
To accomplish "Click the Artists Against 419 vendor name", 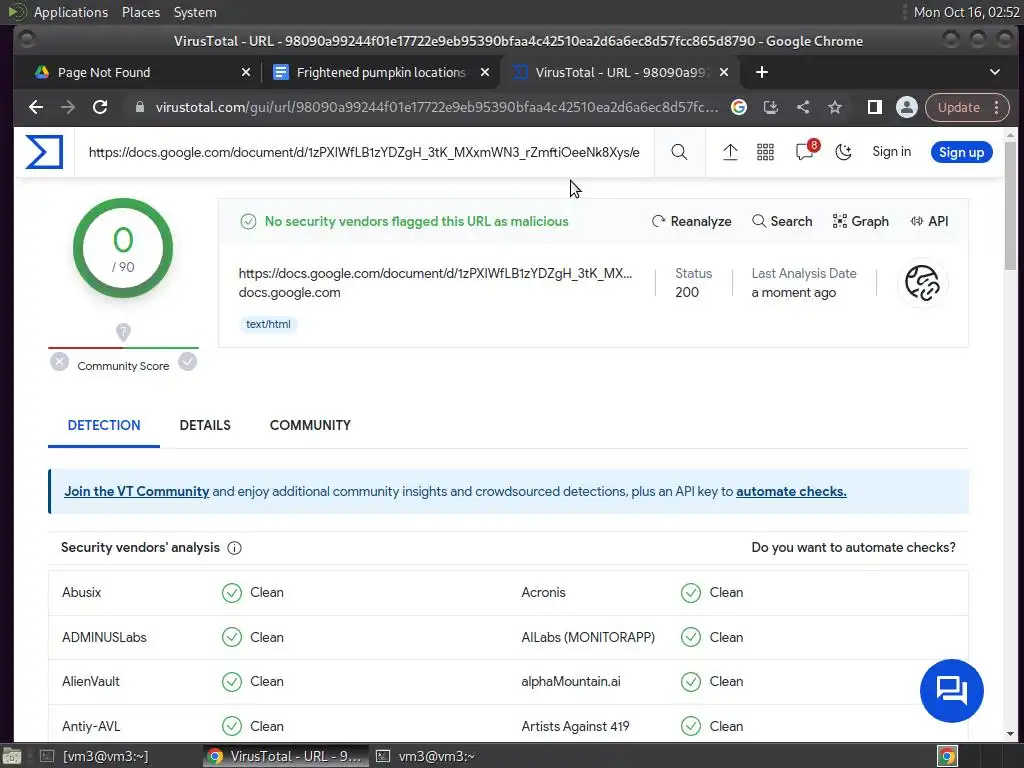I will pos(575,726).
